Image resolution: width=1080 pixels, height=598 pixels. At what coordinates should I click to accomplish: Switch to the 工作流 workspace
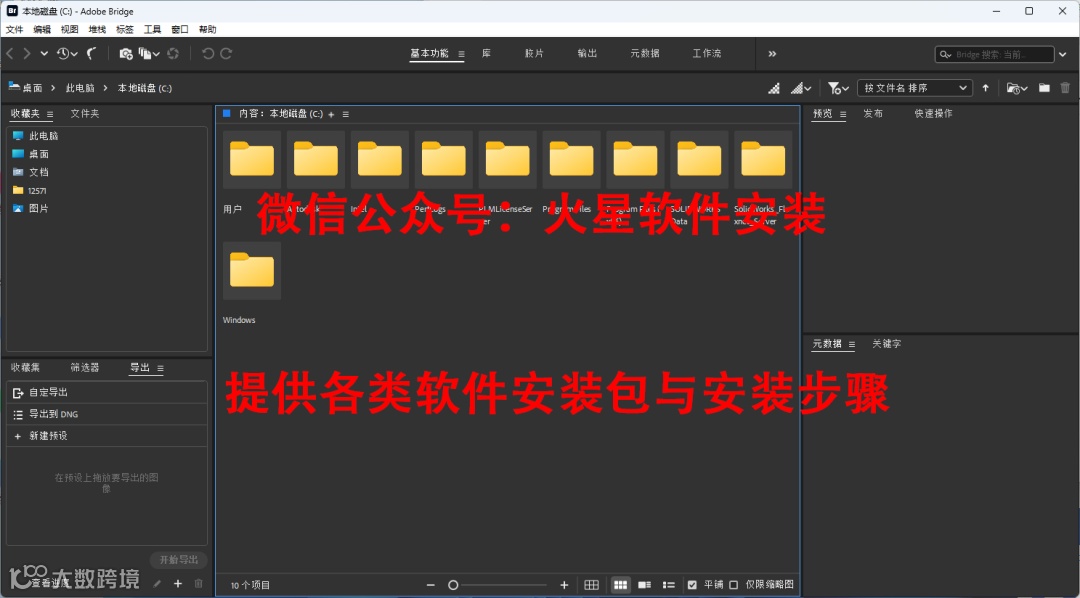(x=707, y=53)
